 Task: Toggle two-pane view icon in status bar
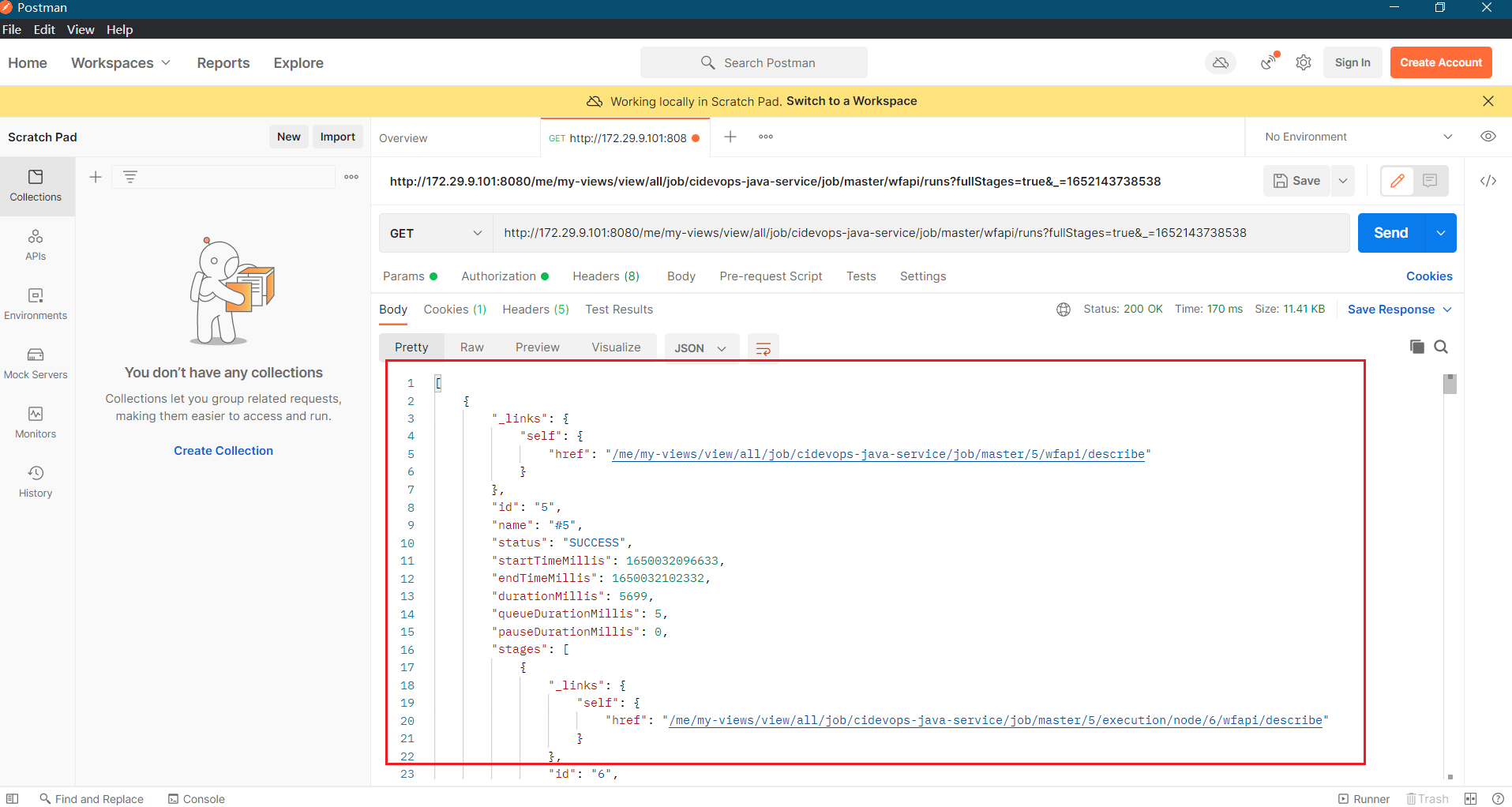point(1470,799)
